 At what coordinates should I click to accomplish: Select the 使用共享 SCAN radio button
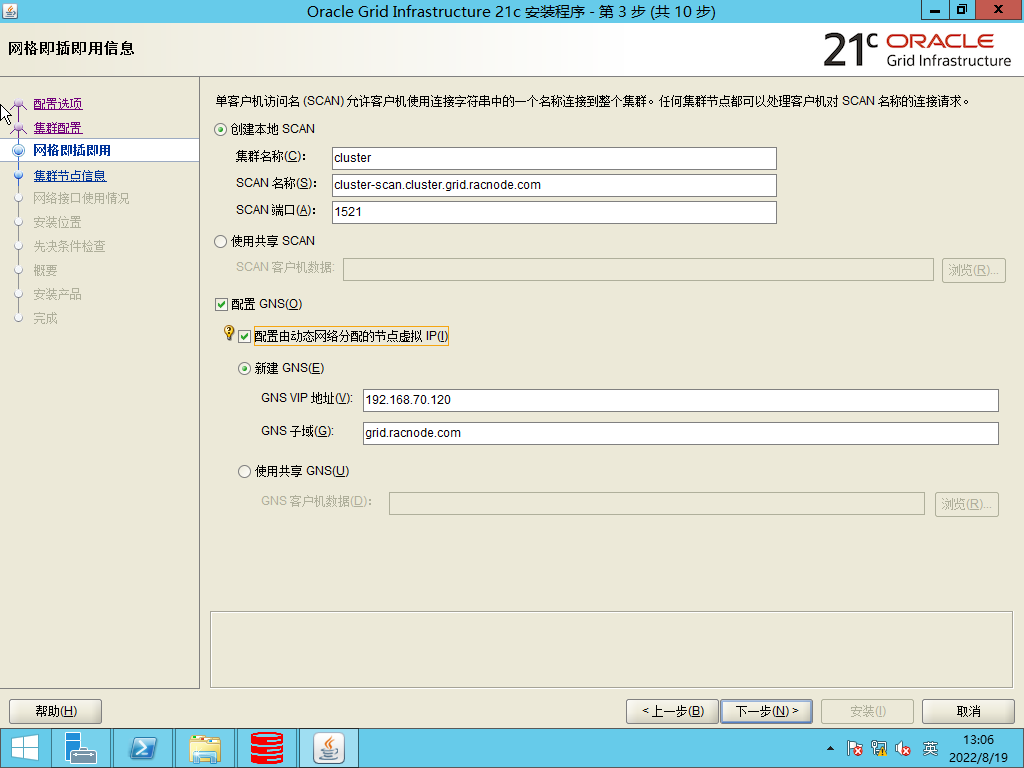tap(221, 242)
